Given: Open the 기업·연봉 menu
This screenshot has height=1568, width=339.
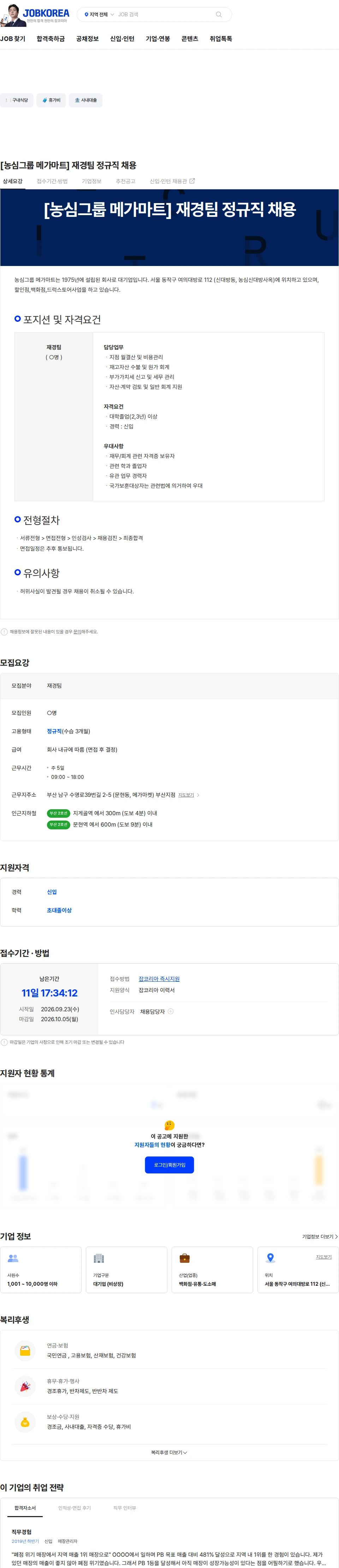Looking at the screenshot, I should [x=157, y=39].
